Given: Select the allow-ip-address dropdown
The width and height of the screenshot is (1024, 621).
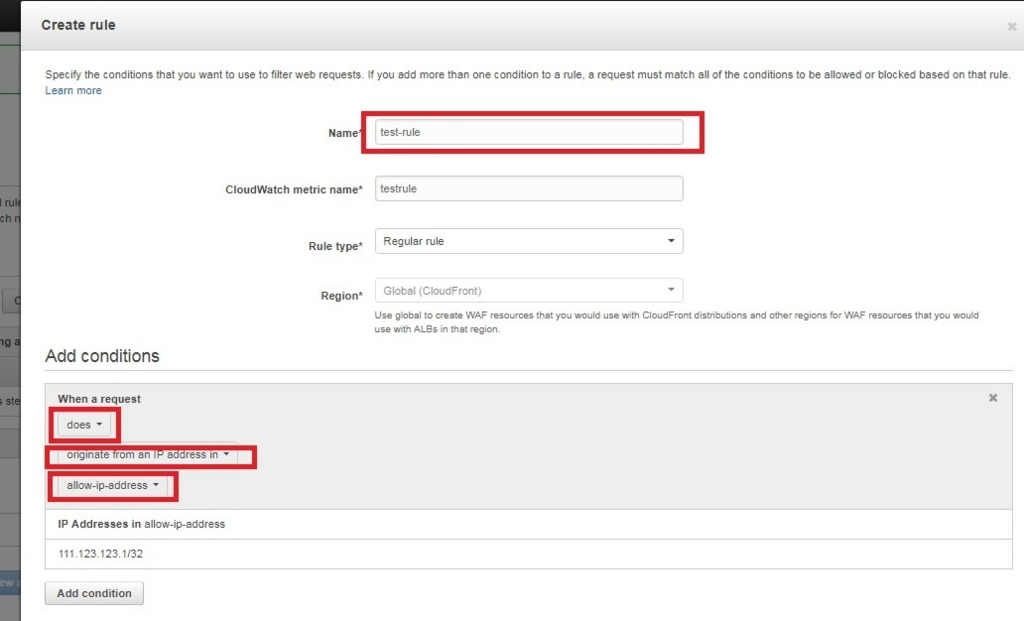Looking at the screenshot, I should coord(113,486).
